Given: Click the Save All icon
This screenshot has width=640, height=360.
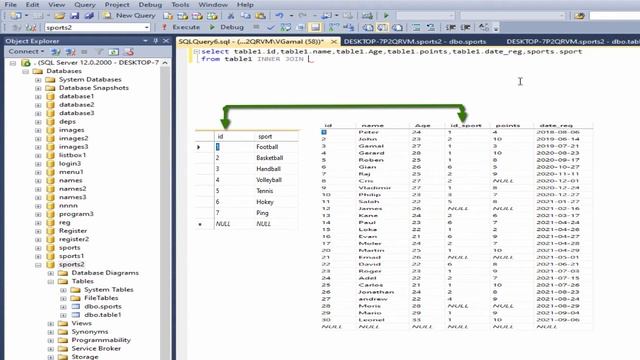Looking at the screenshot, I should [x=89, y=16].
